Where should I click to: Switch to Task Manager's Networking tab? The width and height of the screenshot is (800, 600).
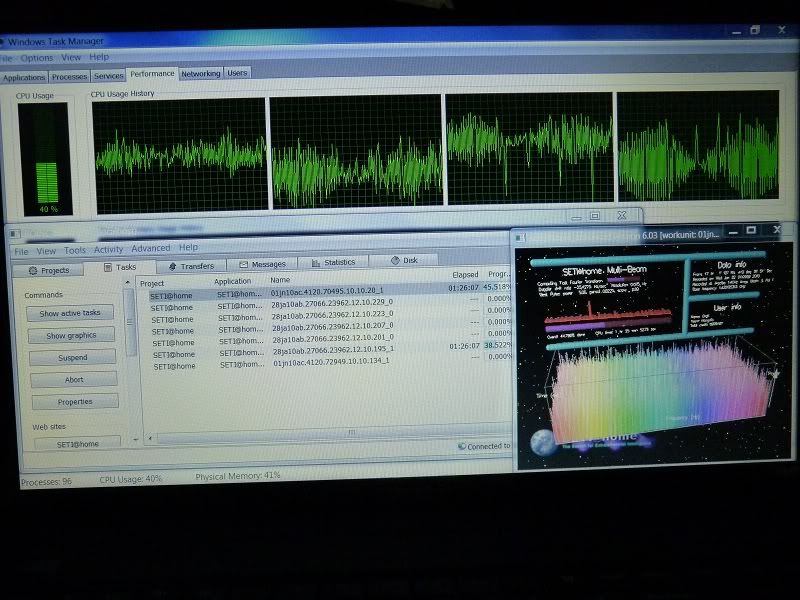coord(200,73)
